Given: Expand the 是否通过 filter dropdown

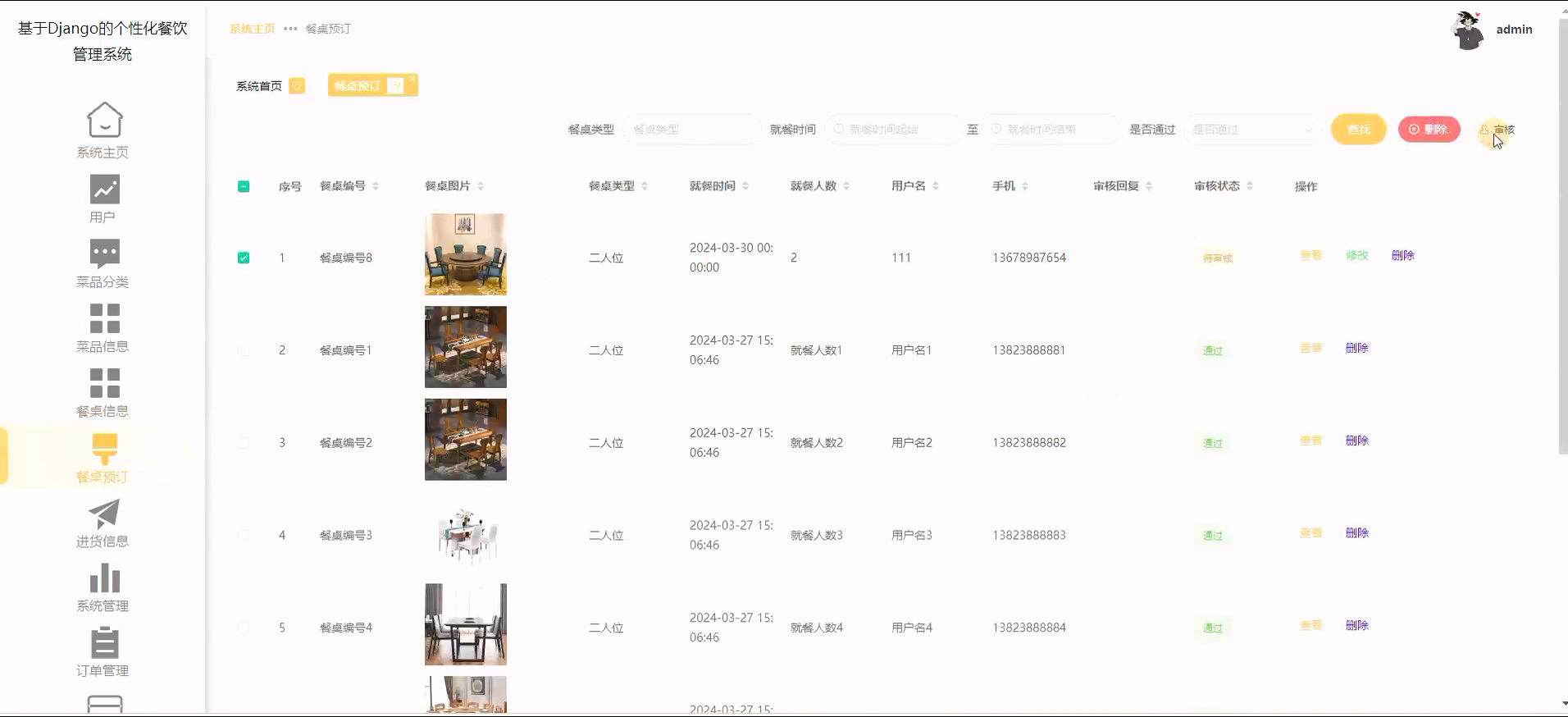Looking at the screenshot, I should tap(1252, 130).
